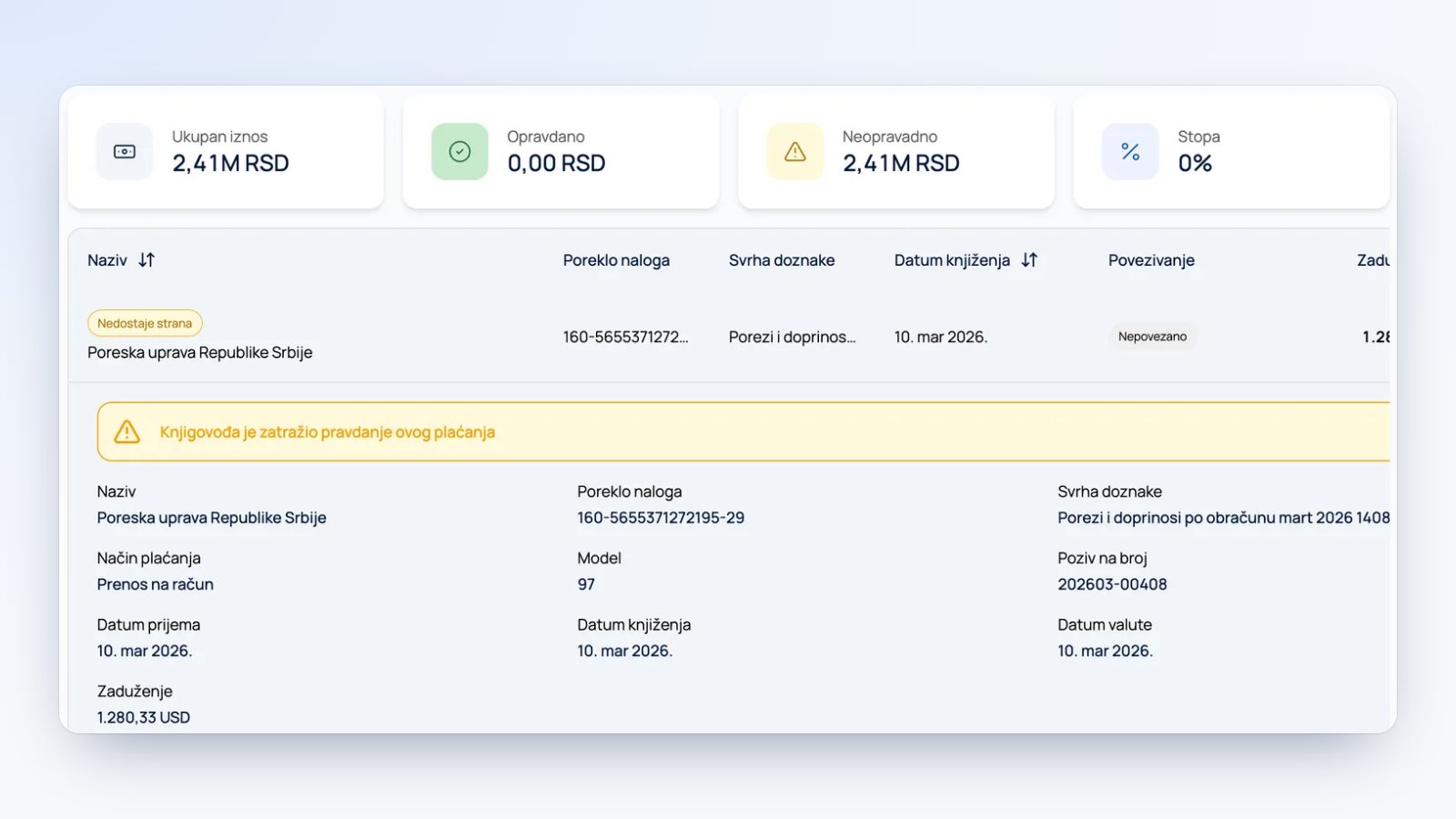Click the warning triangle icon beside Neopravadno
This screenshot has height=819, width=1456.
[x=795, y=151]
